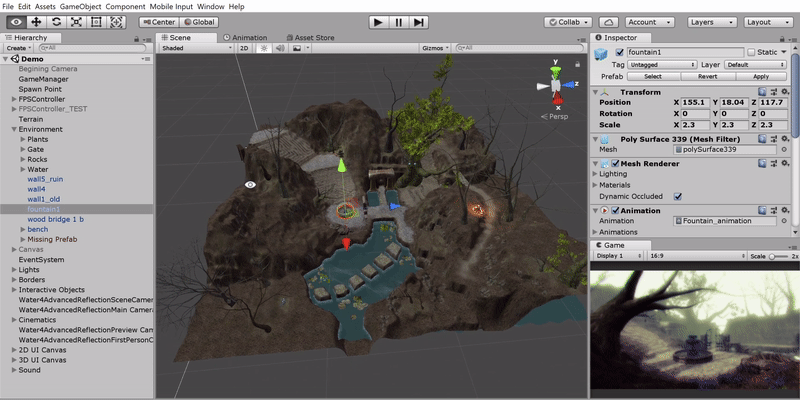This screenshot has width=800, height=400.
Task: Toggle pivot Center button
Action: point(159,22)
